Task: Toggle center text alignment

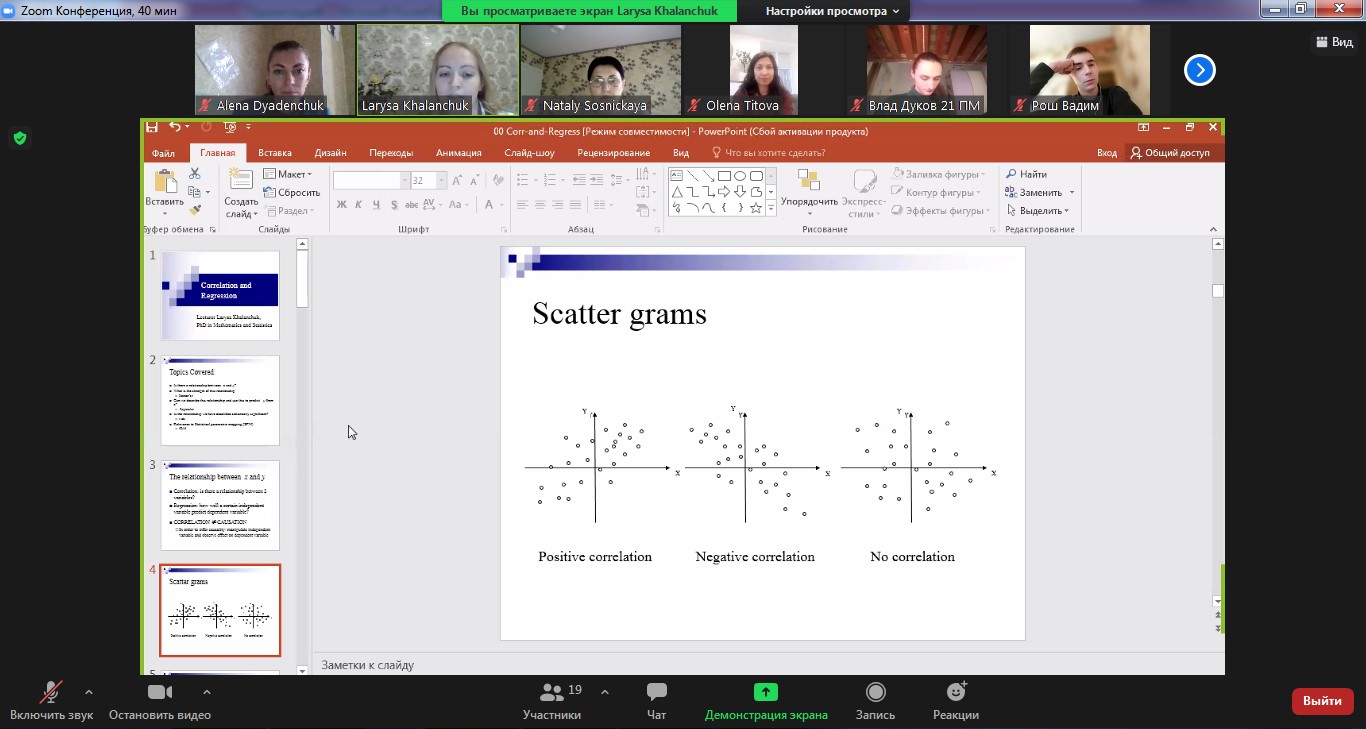Action: coord(540,205)
